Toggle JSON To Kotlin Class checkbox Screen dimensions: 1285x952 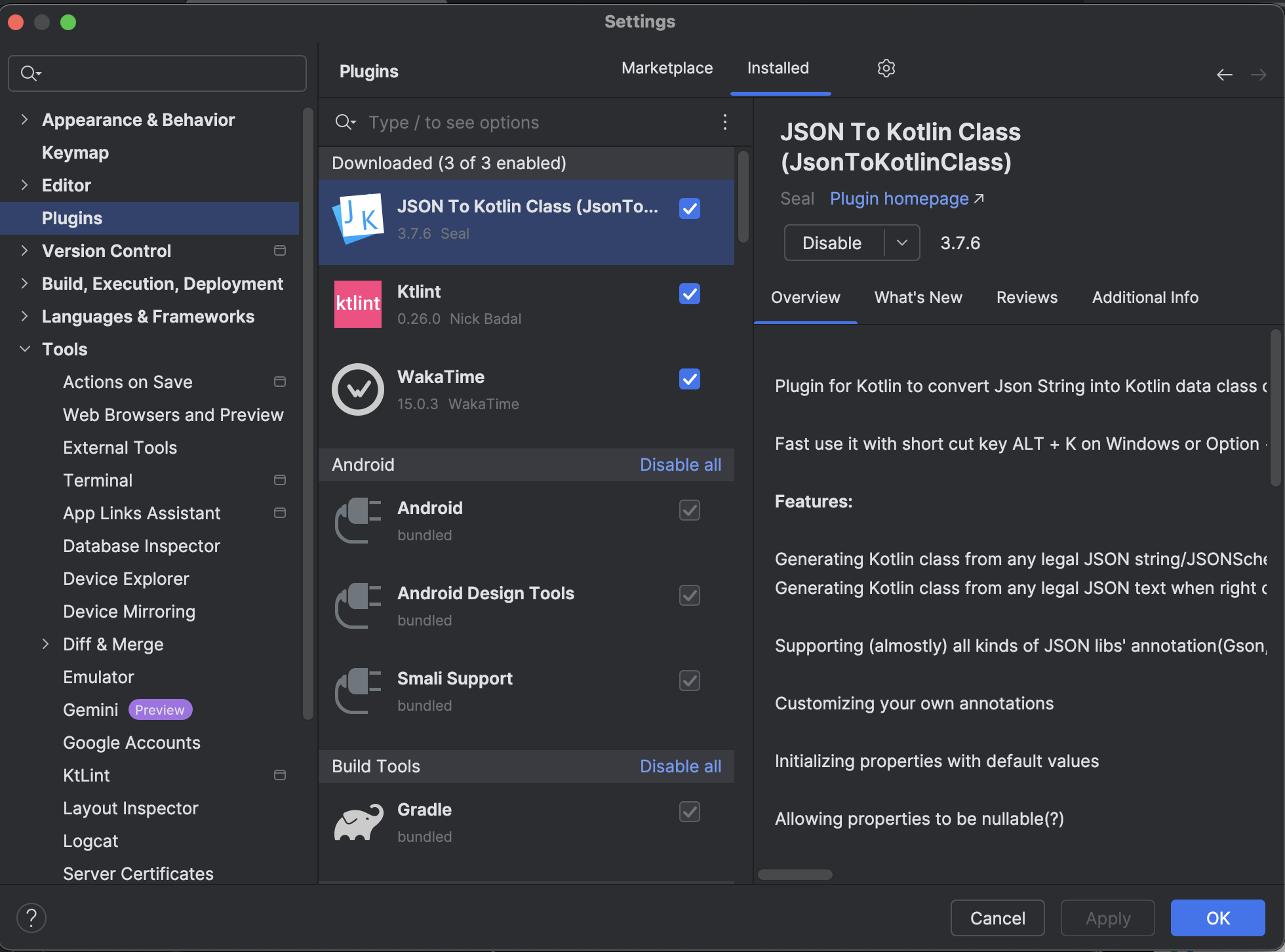coord(689,208)
